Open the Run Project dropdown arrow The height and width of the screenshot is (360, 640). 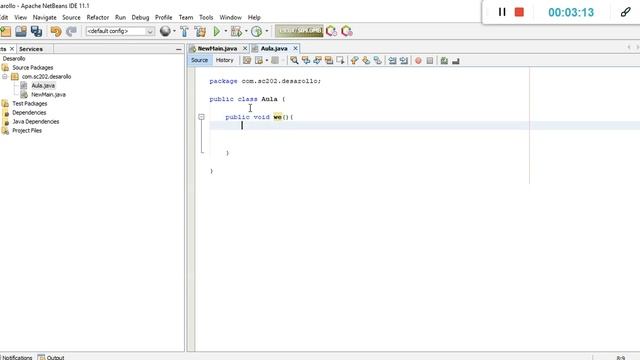pos(226,31)
